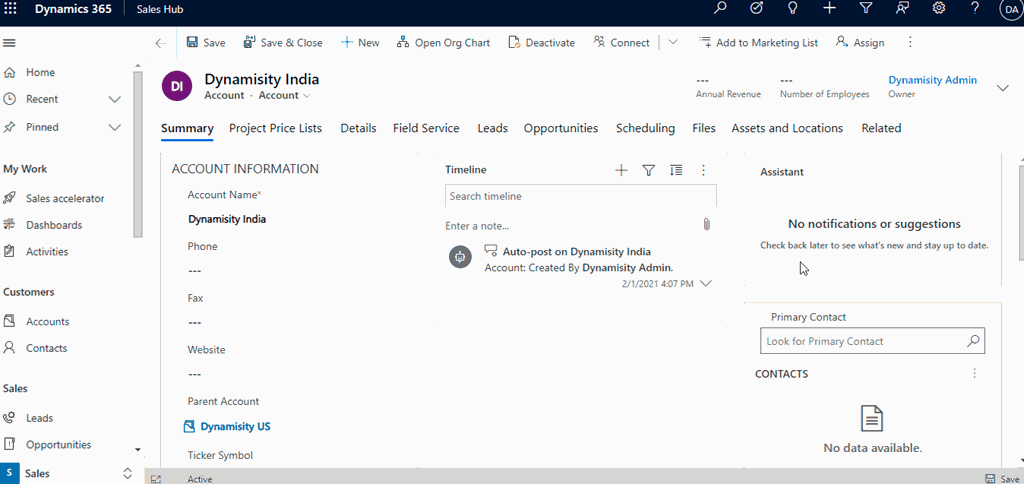
Task: Open the Dynamisity US parent account link
Action: tap(235, 426)
